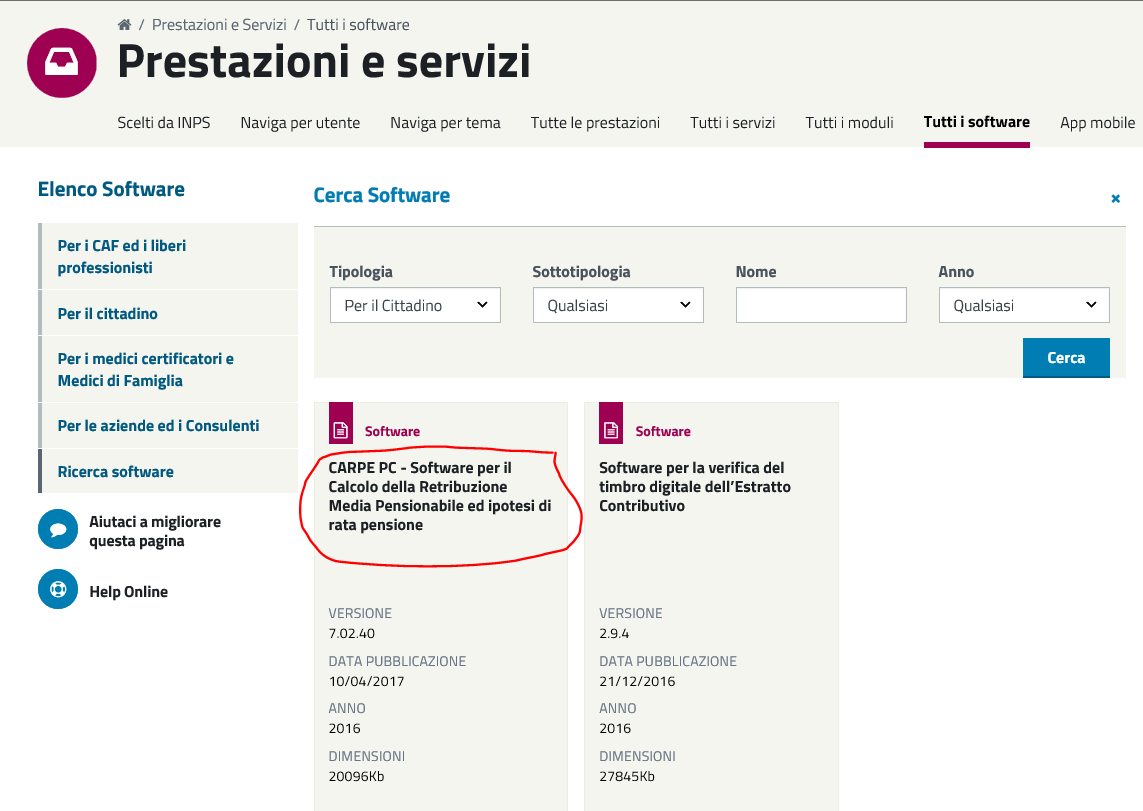Click the document icon on the CARPE PC card
The width and height of the screenshot is (1143, 811).
tap(341, 429)
